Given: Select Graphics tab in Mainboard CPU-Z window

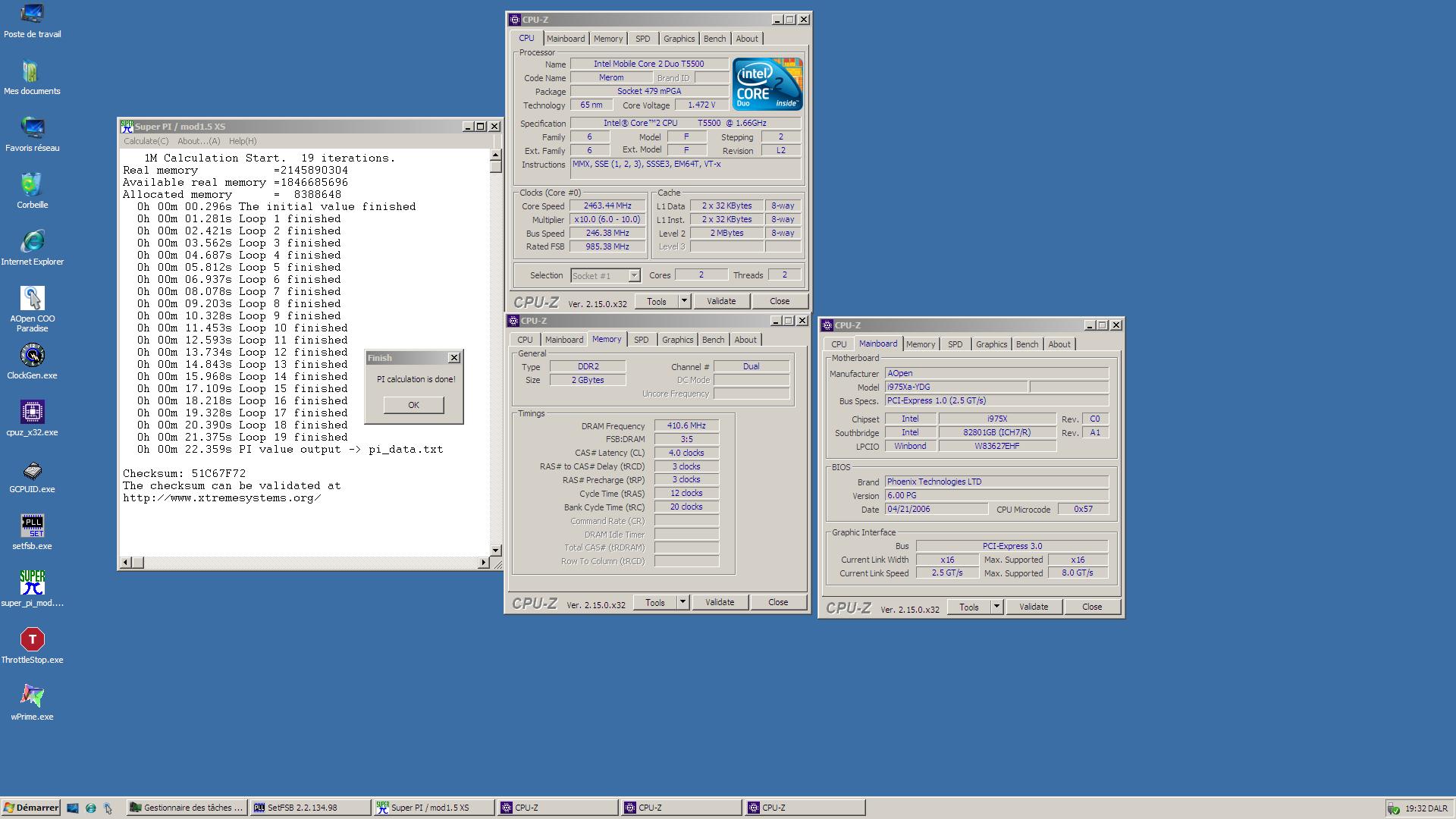Looking at the screenshot, I should point(991,344).
